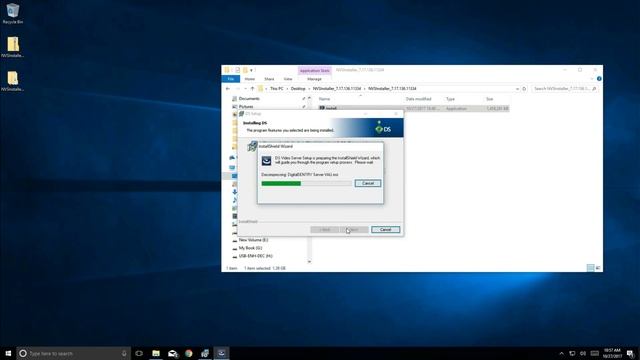Click Desktop in address breadcrumb
640x360 pixels.
[298, 89]
